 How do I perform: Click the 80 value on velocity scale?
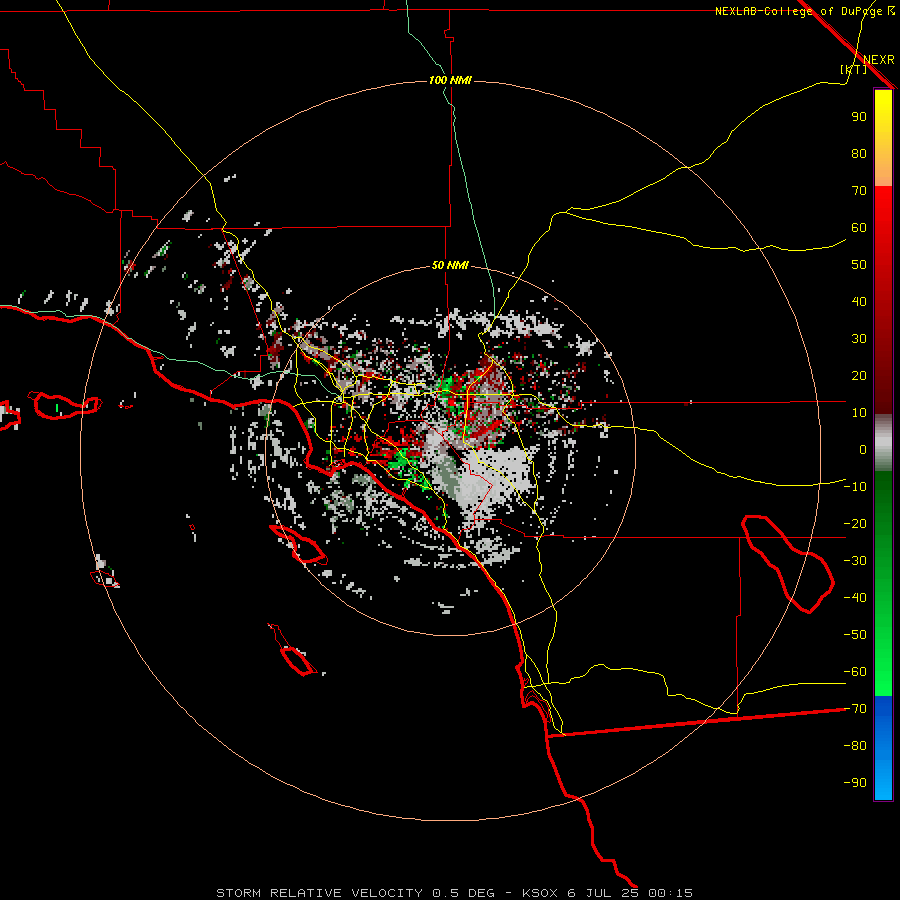(859, 153)
